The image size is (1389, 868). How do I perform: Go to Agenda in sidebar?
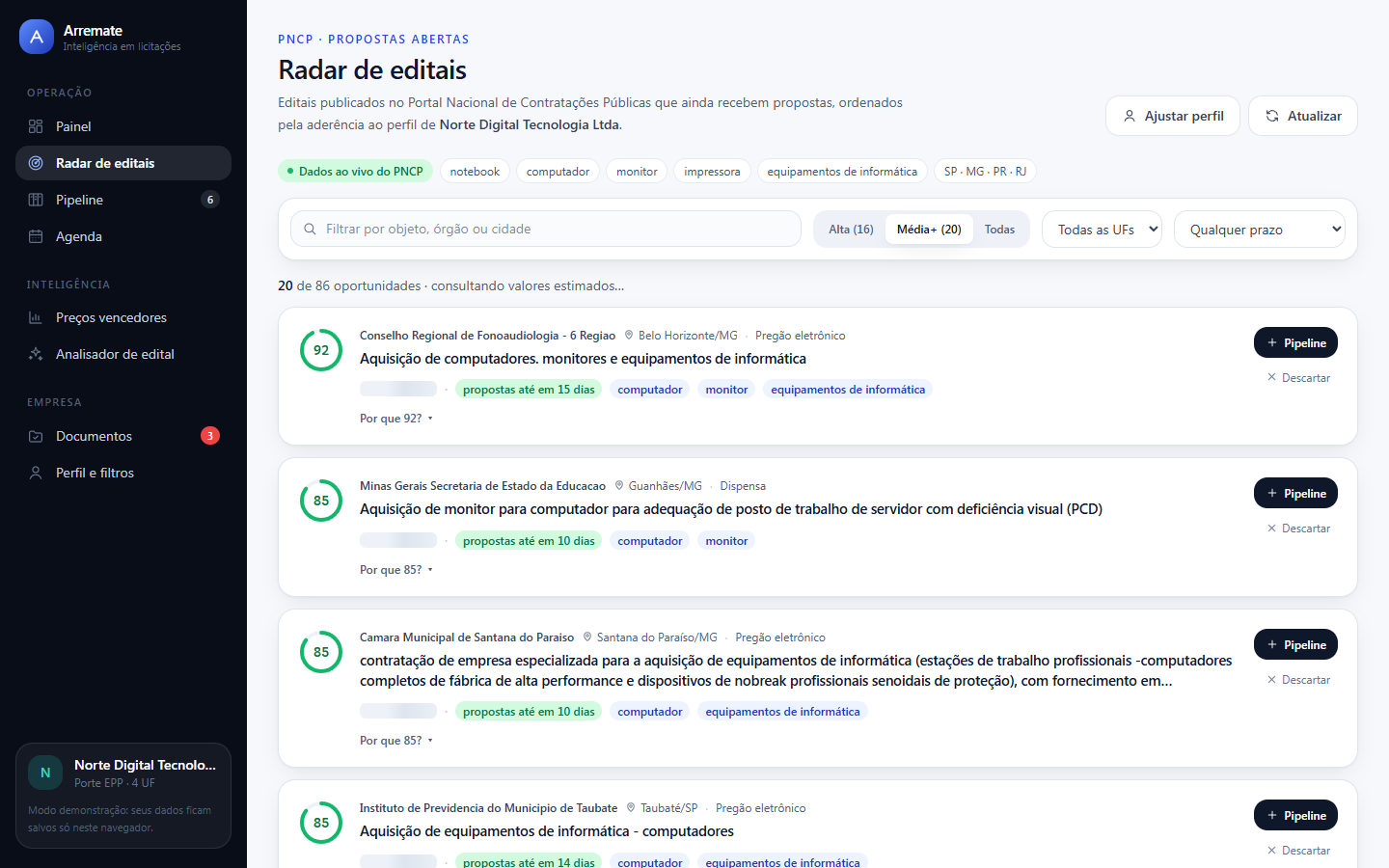pyautogui.click(x=123, y=236)
